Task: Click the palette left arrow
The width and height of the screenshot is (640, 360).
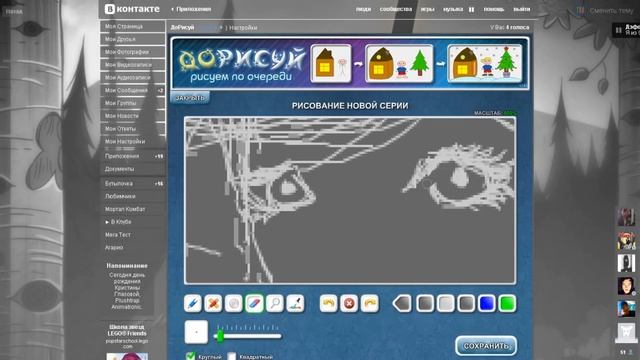Action: click(402, 304)
